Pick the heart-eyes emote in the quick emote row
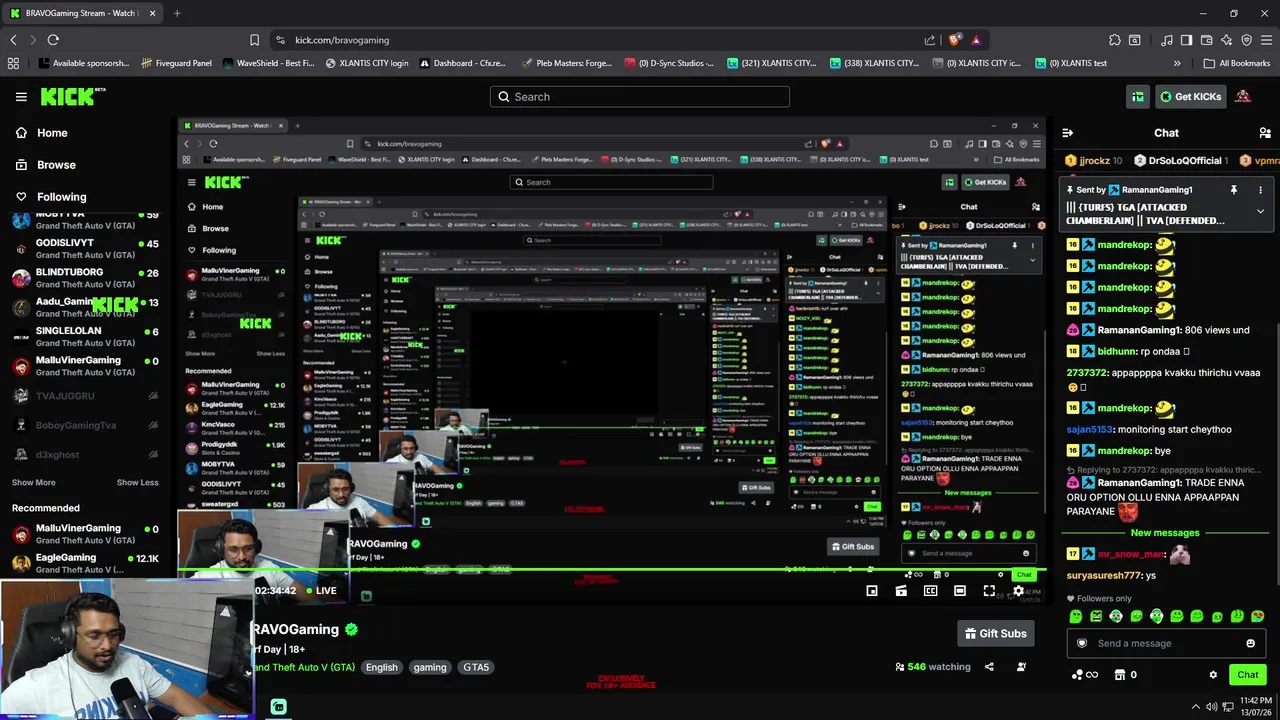Screen dimensions: 1280x720 tap(1258, 616)
